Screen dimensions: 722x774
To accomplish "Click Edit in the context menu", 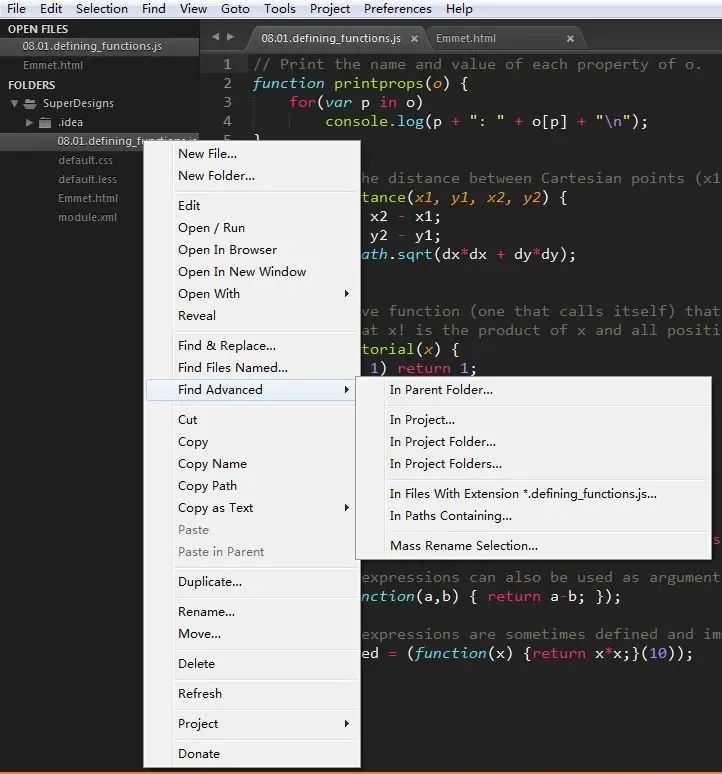I will [252, 205].
